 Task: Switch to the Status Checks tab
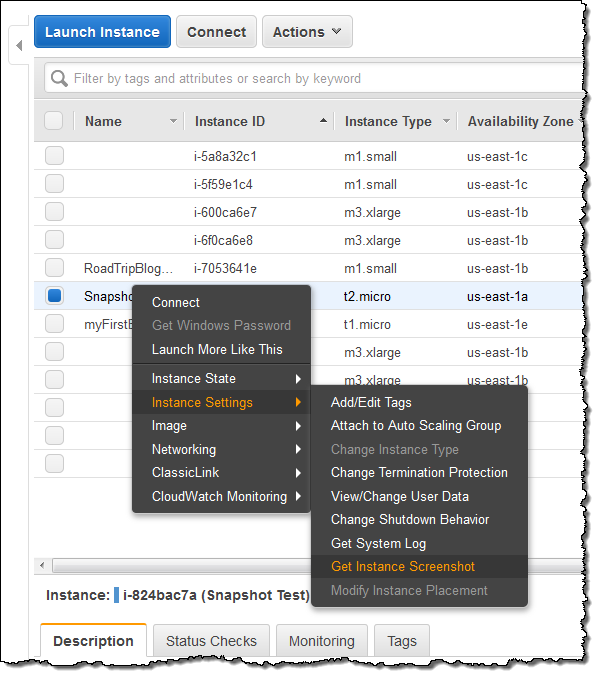click(x=211, y=641)
